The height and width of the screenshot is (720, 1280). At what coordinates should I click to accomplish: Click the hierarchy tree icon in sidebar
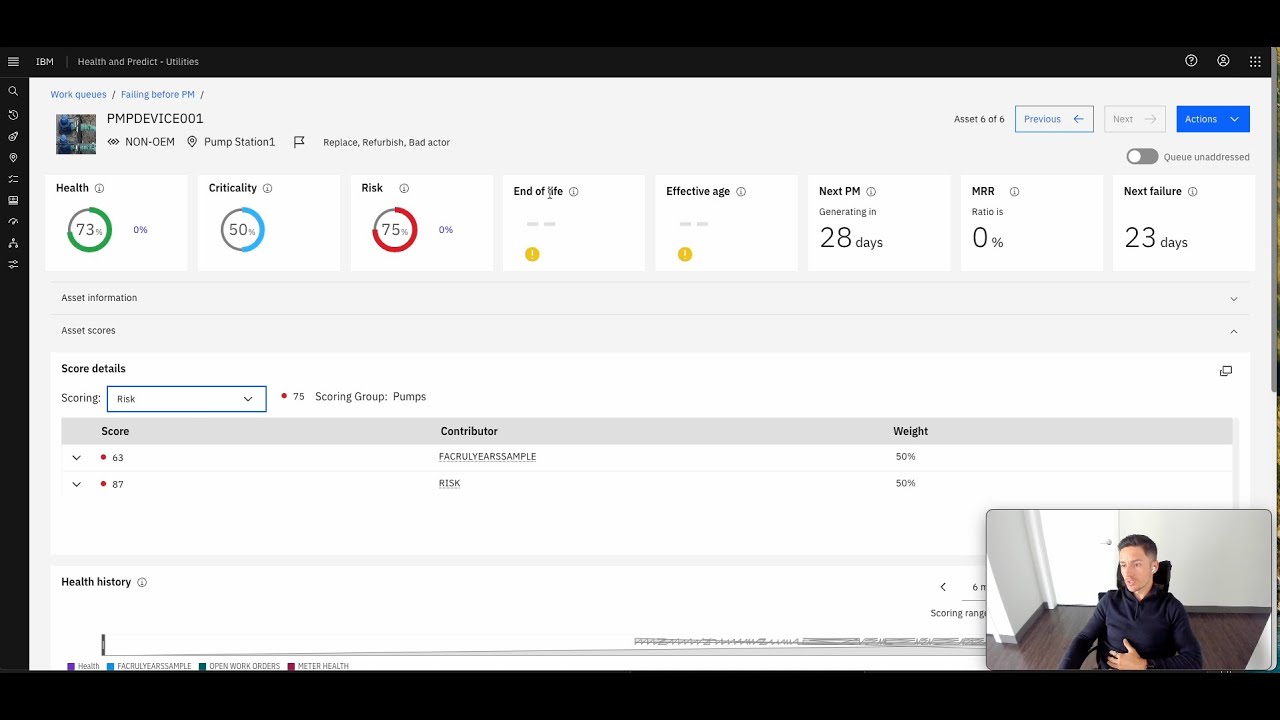tap(13, 243)
